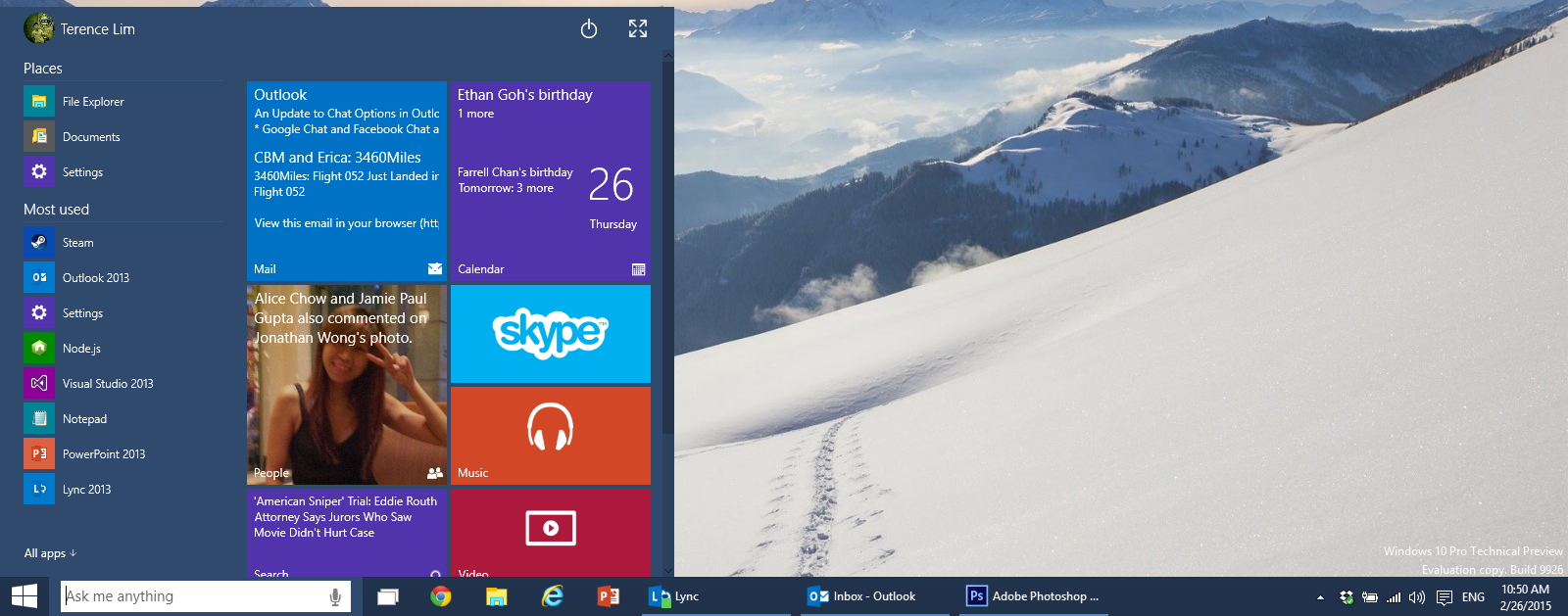Open the Calendar live tile
Screen dimensions: 1568x616
551,181
